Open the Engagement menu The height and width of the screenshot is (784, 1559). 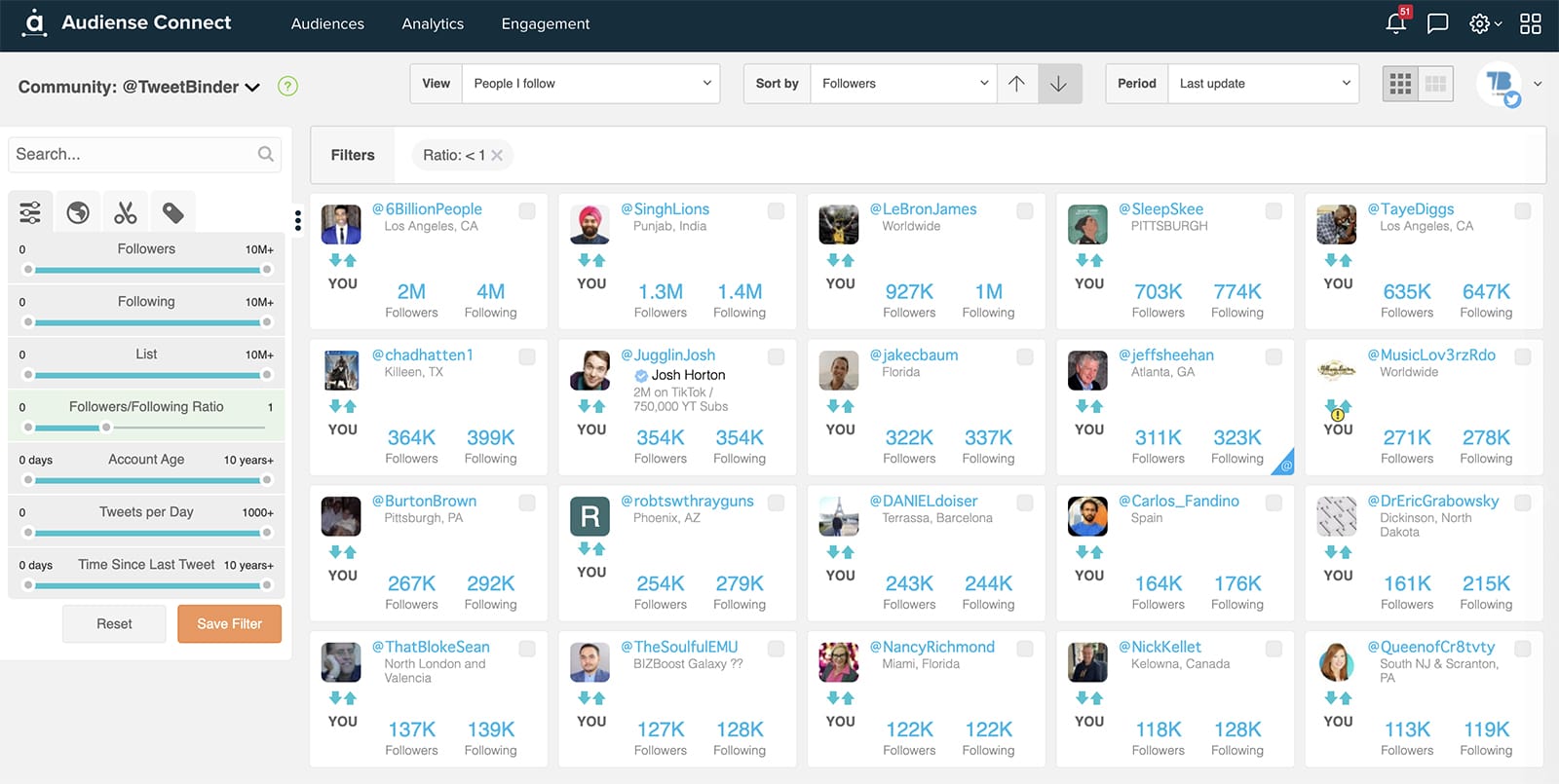(546, 23)
